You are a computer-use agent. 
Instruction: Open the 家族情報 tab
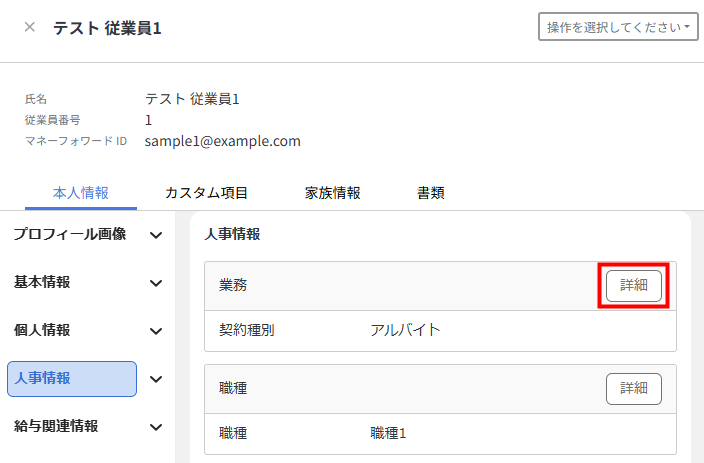(333, 193)
